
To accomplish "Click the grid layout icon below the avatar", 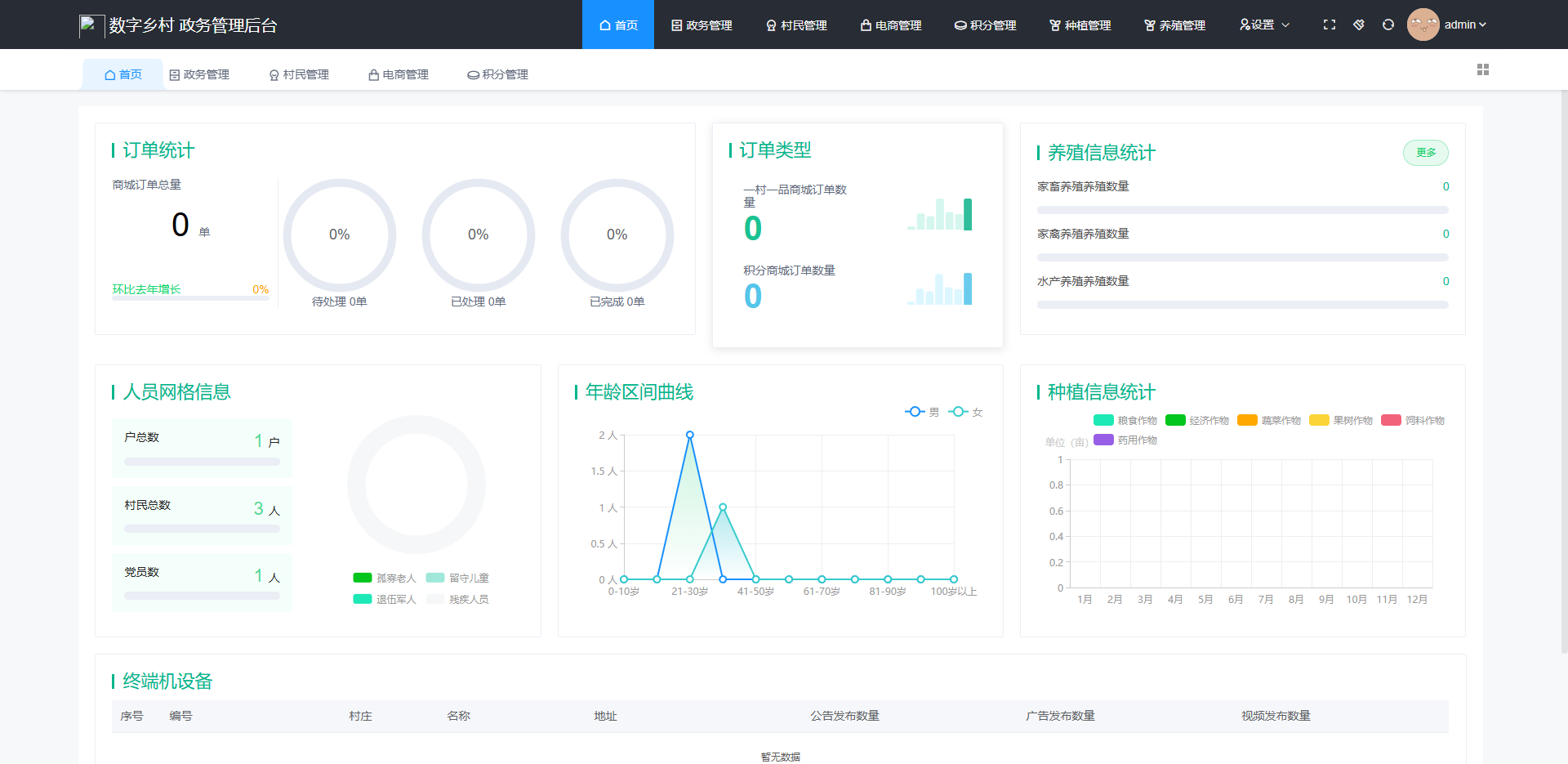I will tap(1484, 69).
